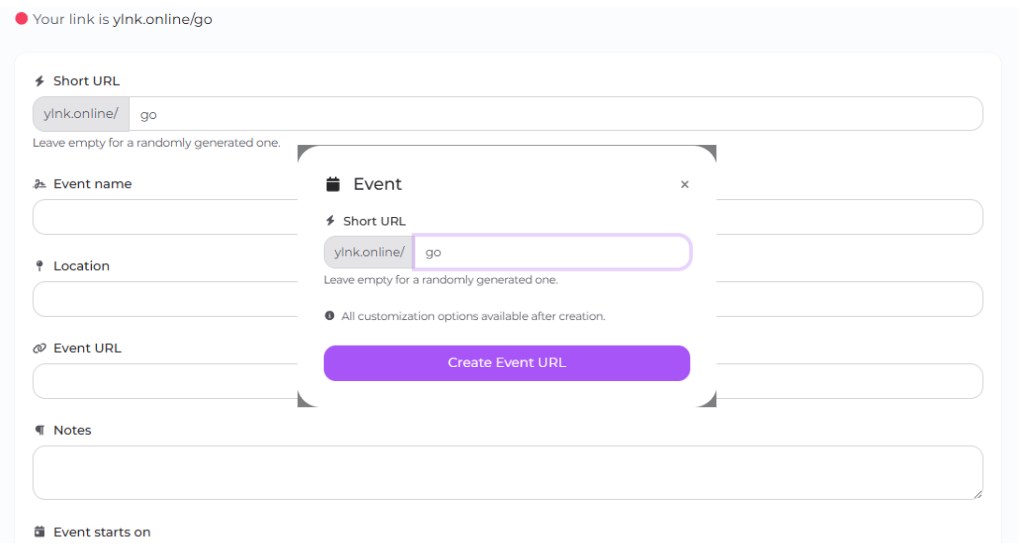Click the paragraph icon beside Notes
Viewport: 1018px width, 550px height.
pyautogui.click(x=40, y=430)
